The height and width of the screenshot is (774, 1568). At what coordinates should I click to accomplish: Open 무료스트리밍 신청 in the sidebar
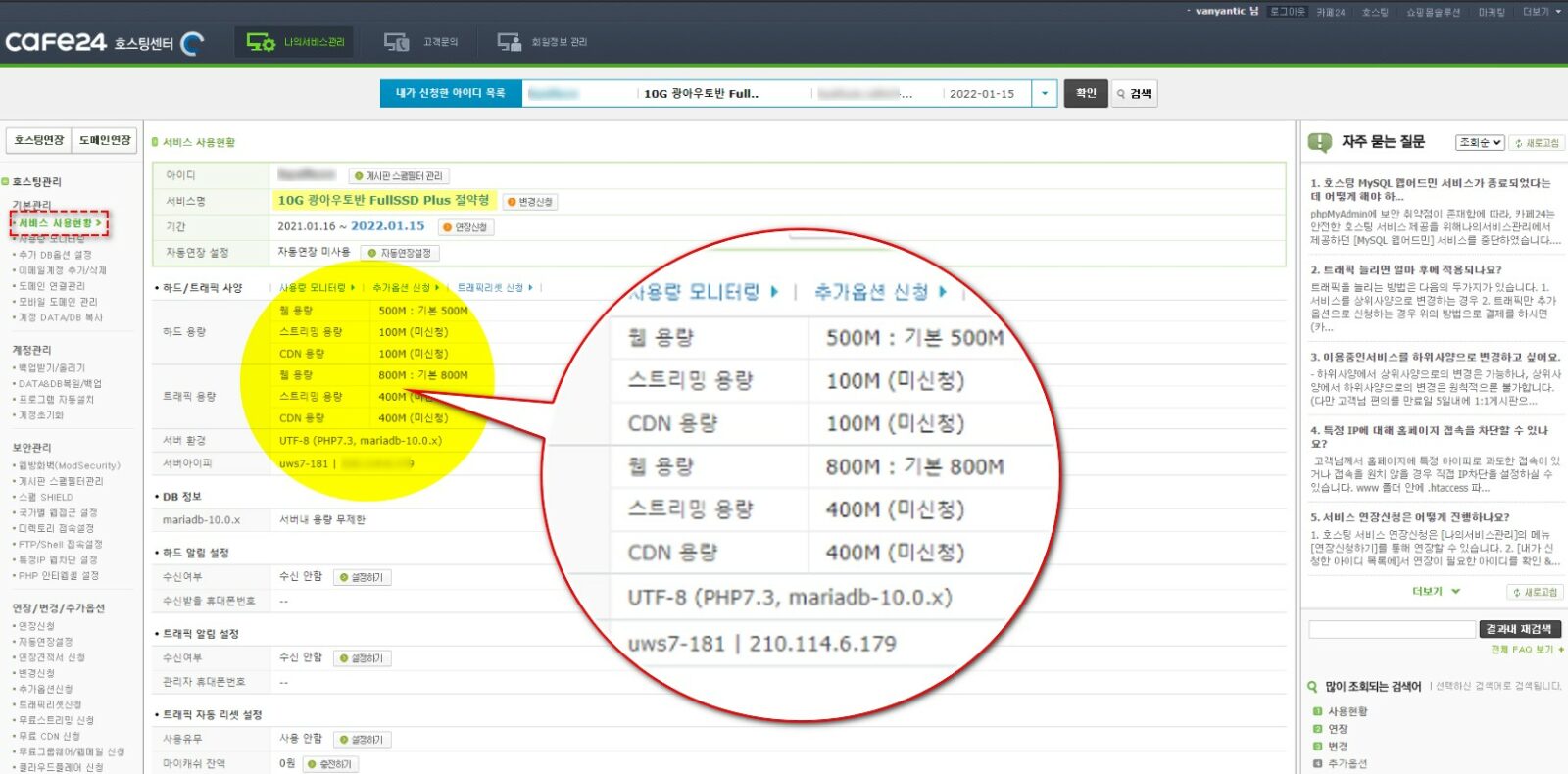tap(56, 720)
